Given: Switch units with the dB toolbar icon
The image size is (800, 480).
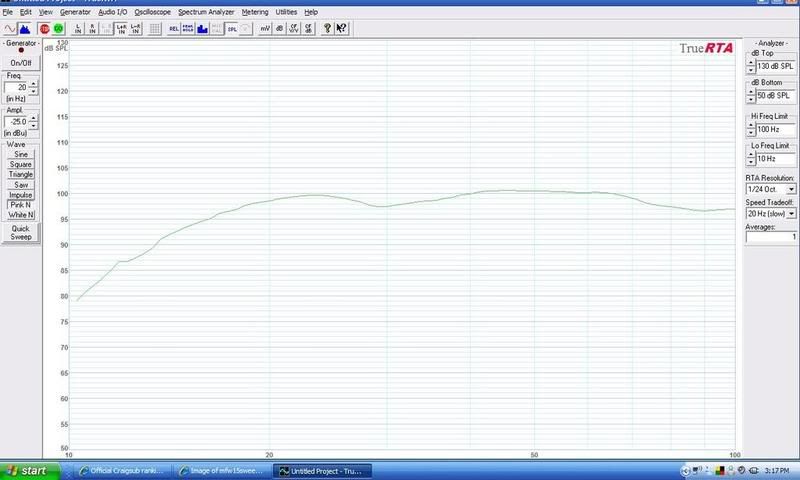Looking at the screenshot, I should [x=279, y=29].
